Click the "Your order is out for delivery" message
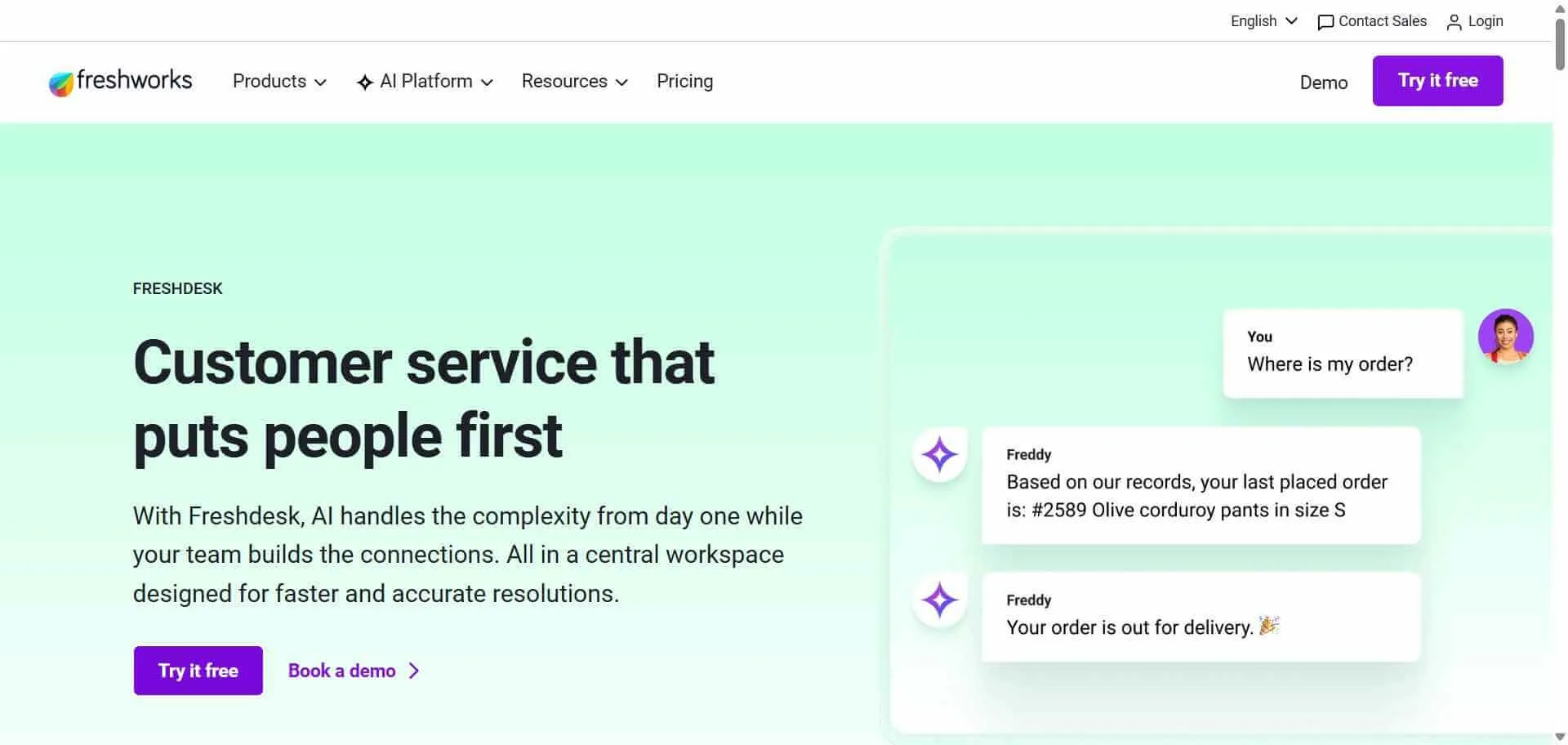The height and width of the screenshot is (745, 1568). click(x=1200, y=617)
